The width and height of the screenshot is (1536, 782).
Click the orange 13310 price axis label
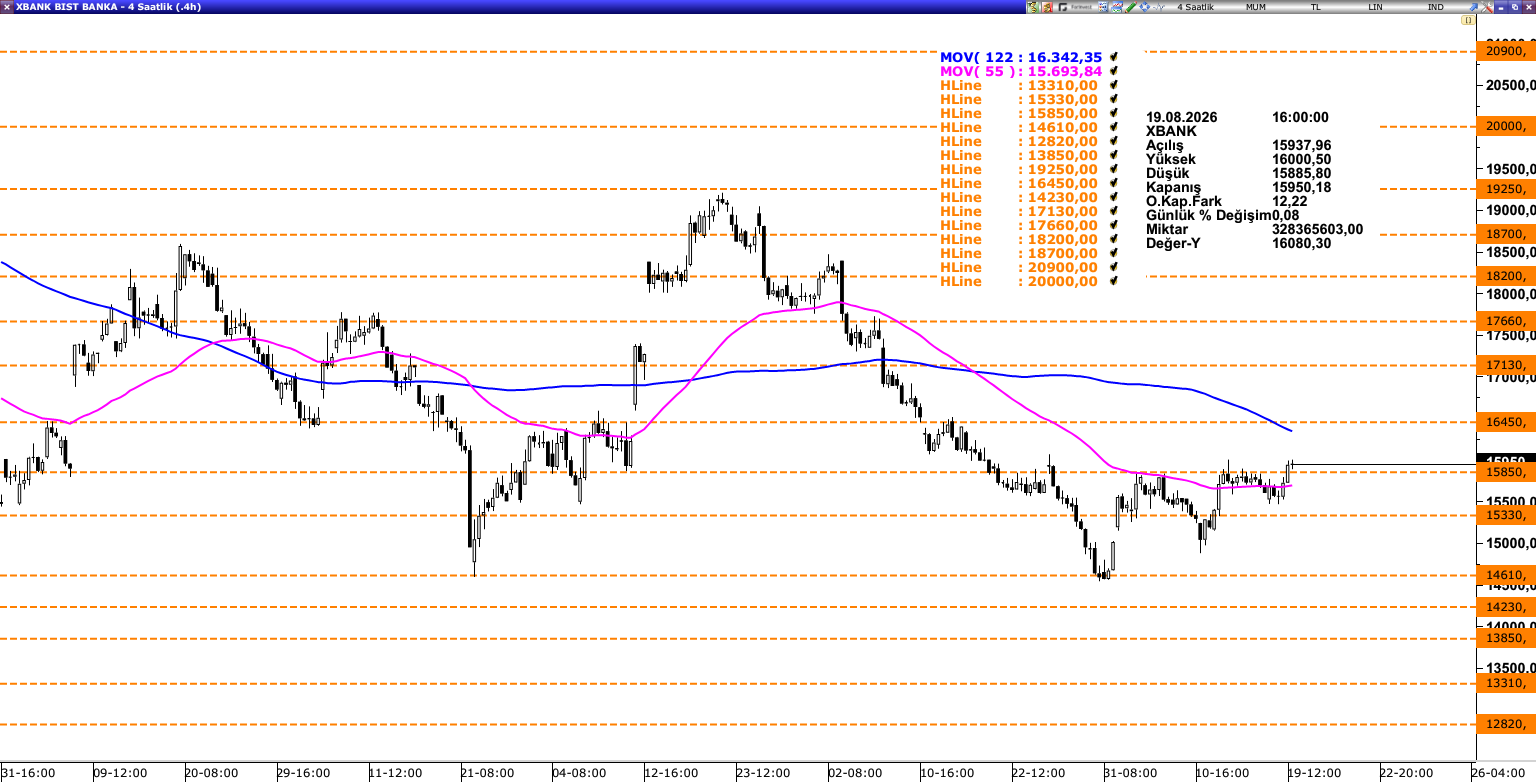pos(1506,684)
